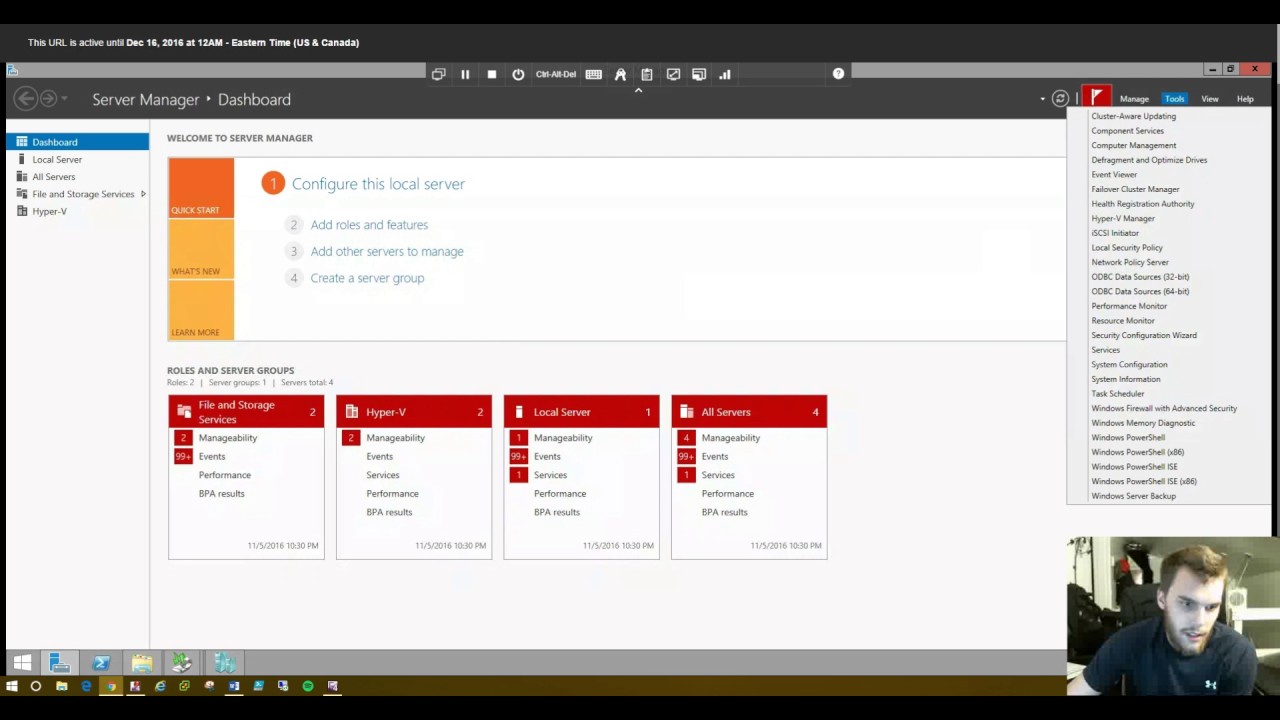Click the forward navigation arrow in Server Manager
The width and height of the screenshot is (1280, 720).
pyautogui.click(x=48, y=98)
